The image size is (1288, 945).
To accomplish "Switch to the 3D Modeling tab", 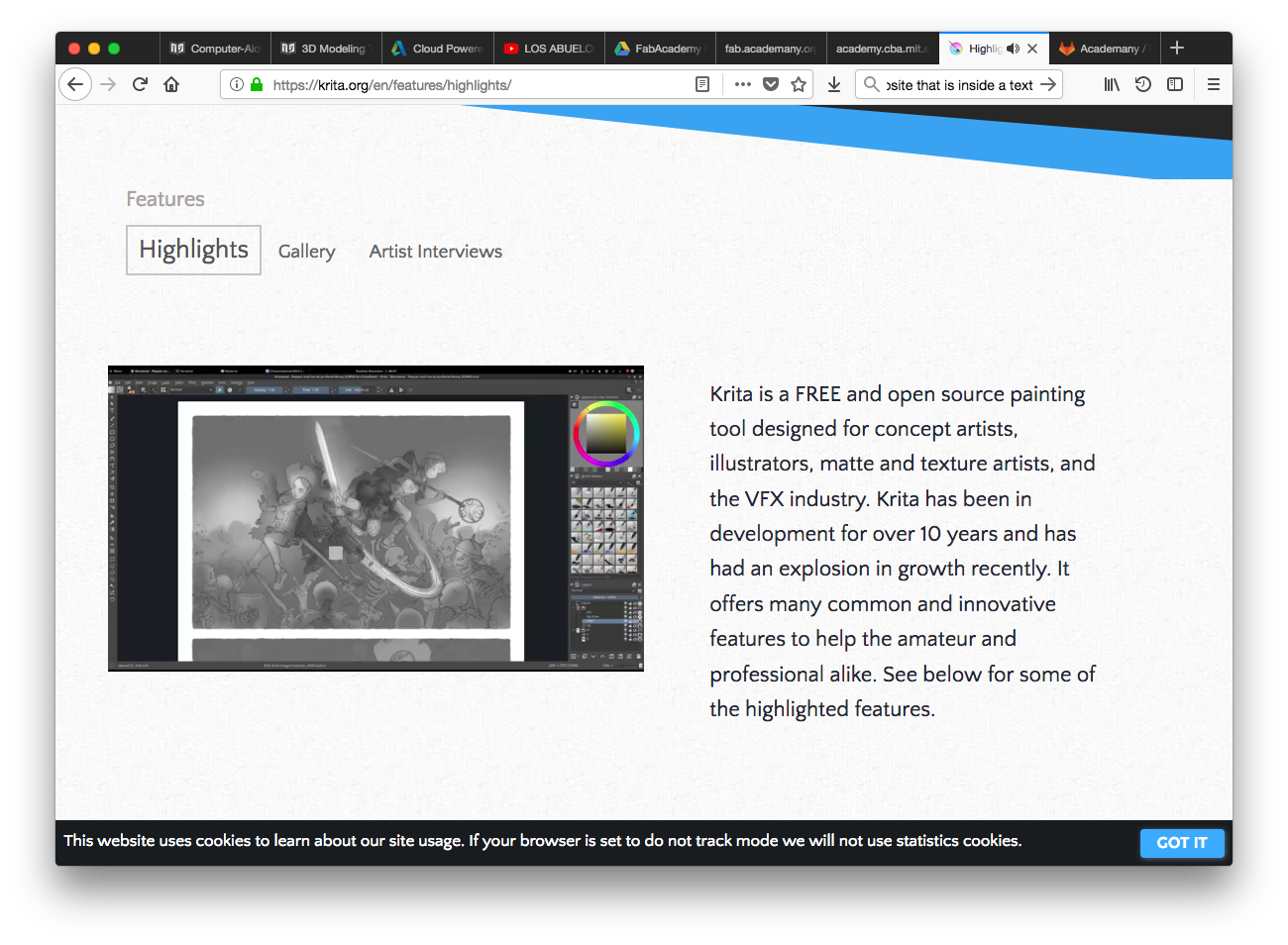I will coord(326,49).
